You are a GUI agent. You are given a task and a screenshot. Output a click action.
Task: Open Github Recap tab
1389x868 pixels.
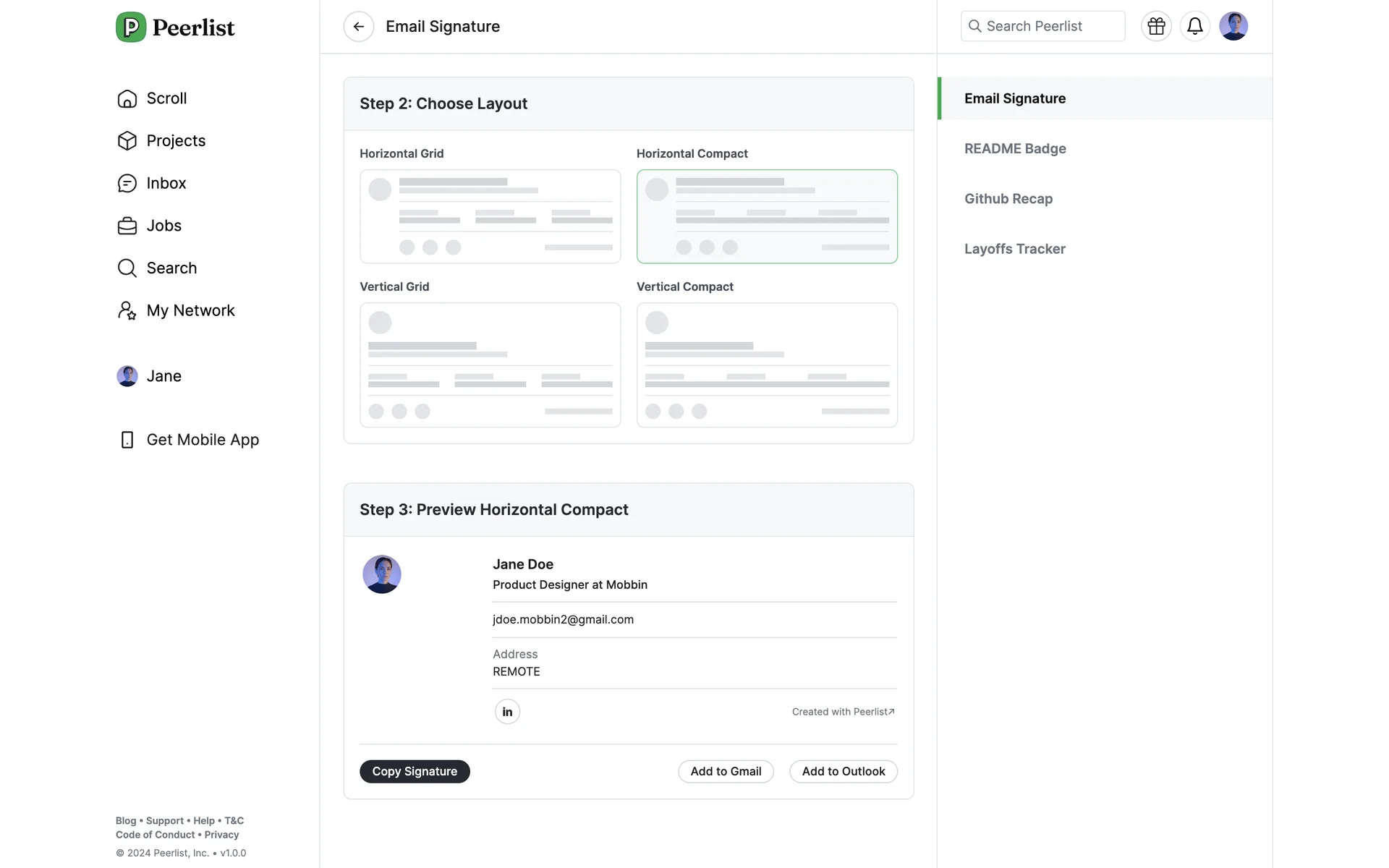click(1008, 199)
